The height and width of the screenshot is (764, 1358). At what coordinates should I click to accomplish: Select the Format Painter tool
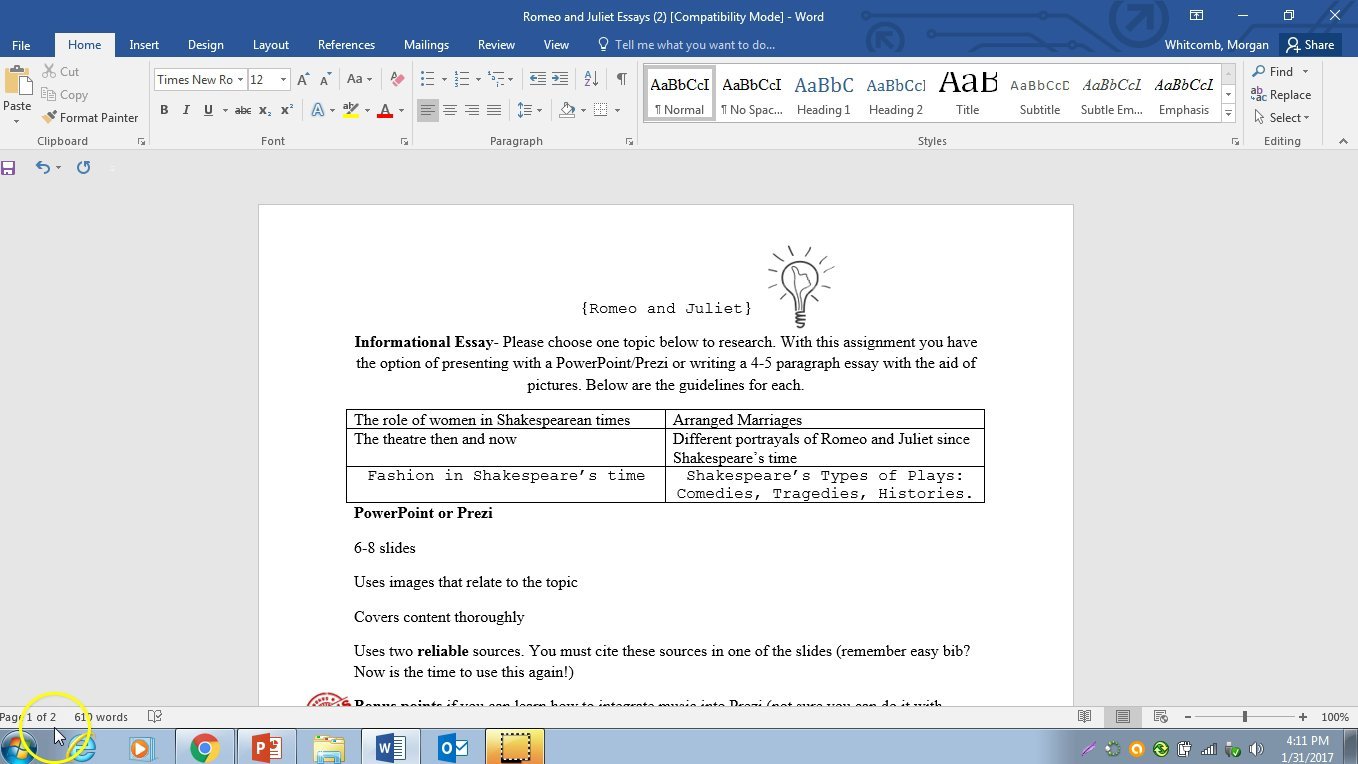[90, 117]
